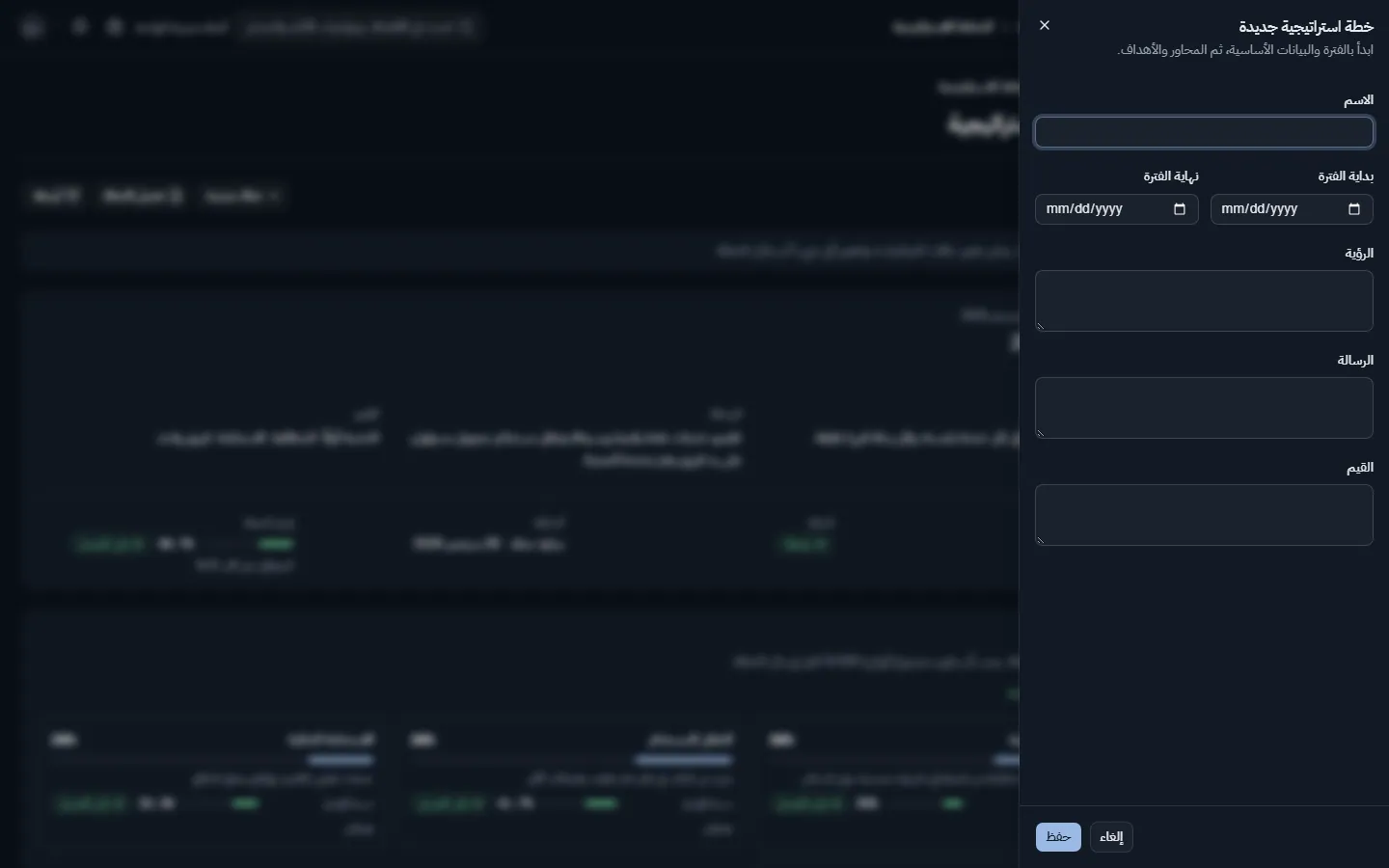This screenshot has width=1389, height=868.
Task: Click the mm/dd/yyyy placeholder under نهاية الفترة
Action: coord(1084,209)
